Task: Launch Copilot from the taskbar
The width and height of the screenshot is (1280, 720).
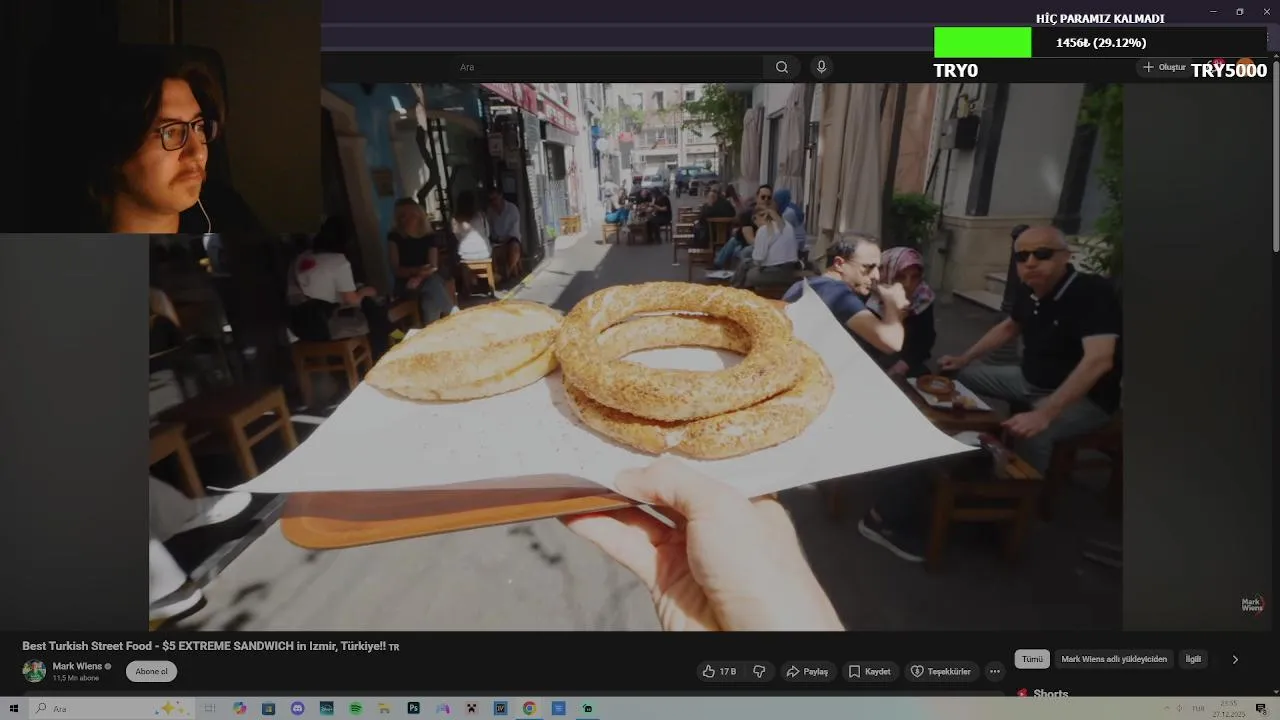Action: (240, 709)
